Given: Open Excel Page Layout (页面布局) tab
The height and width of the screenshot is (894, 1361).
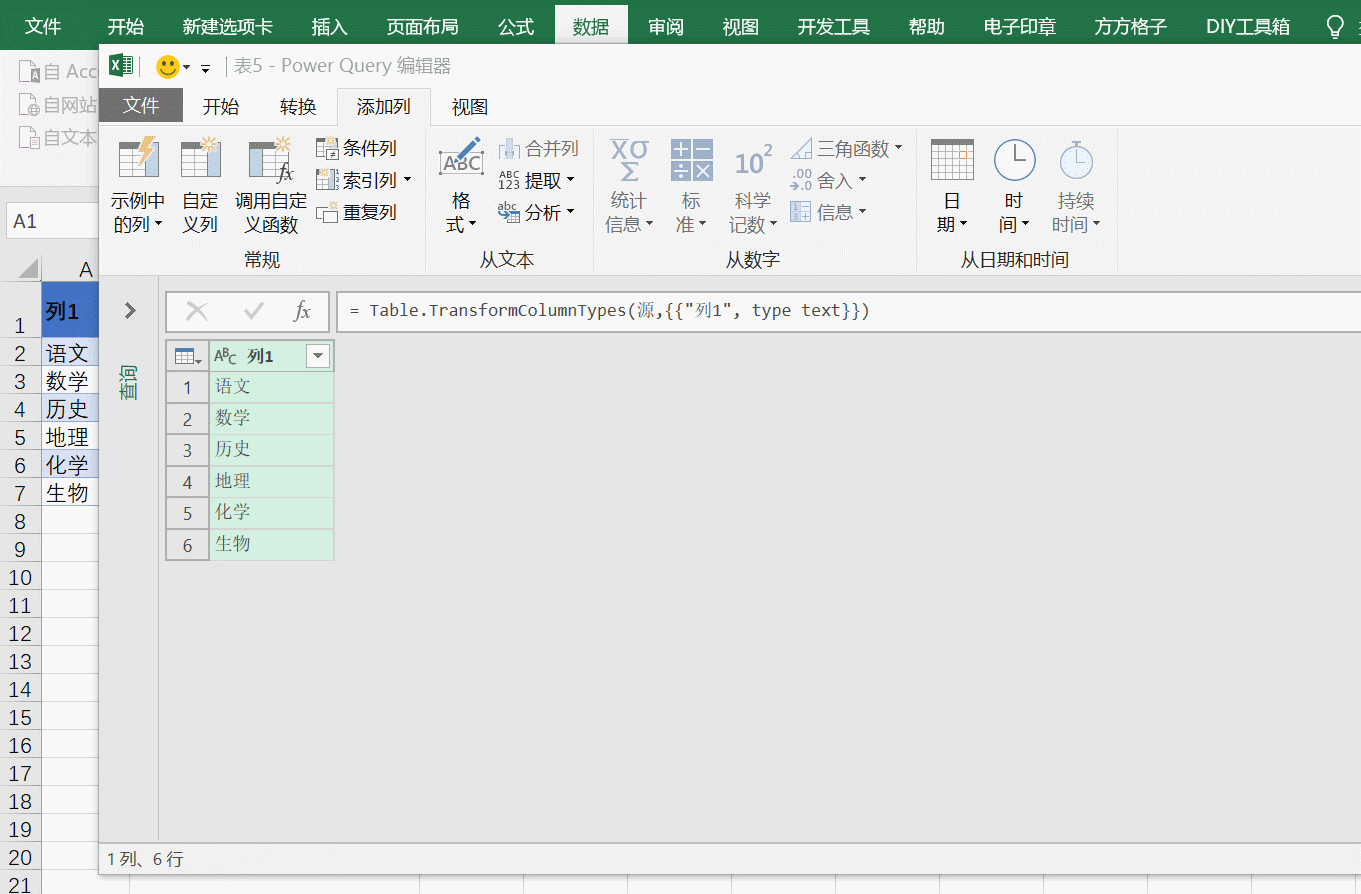Looking at the screenshot, I should [422, 27].
